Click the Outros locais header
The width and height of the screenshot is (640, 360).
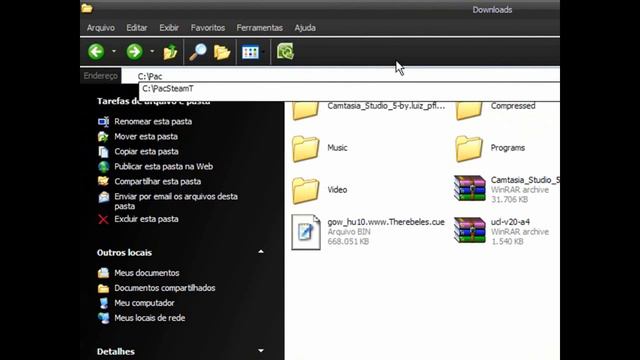pos(124,253)
